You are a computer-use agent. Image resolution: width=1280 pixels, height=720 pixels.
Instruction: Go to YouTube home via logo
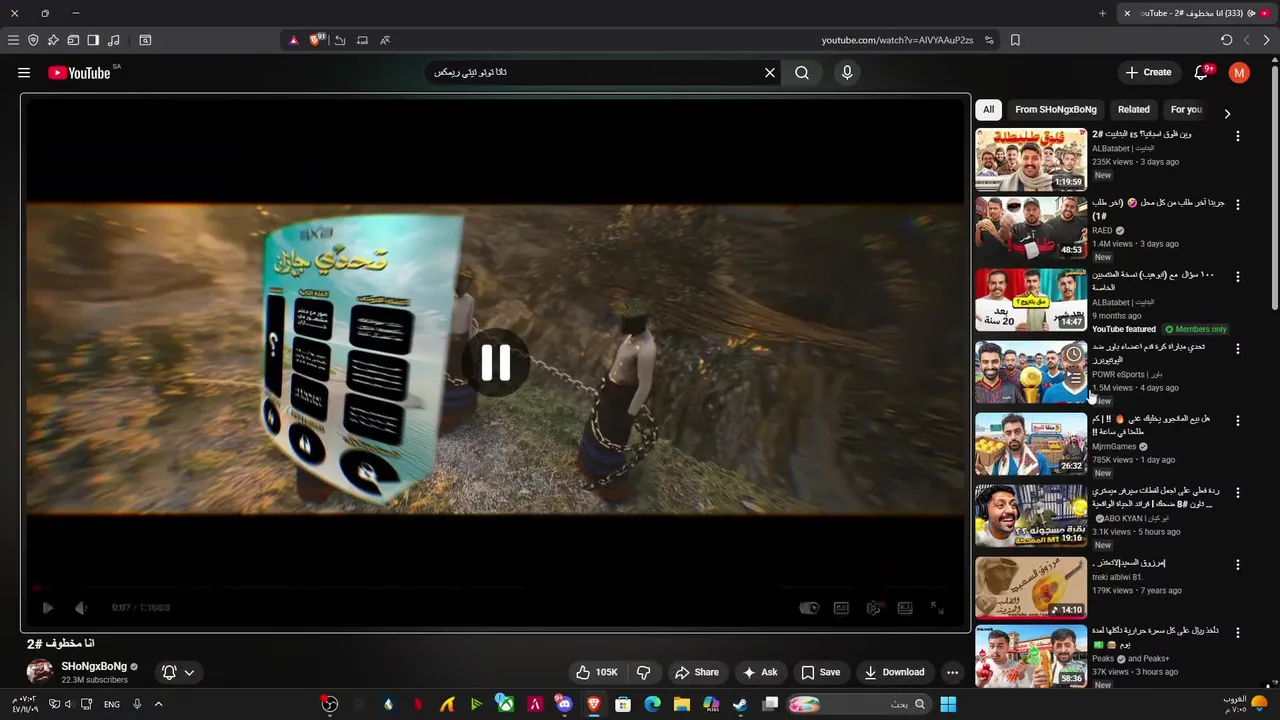[80, 72]
